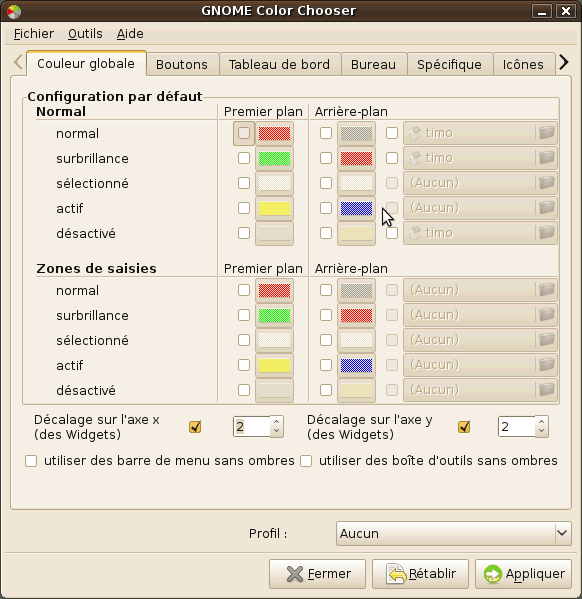This screenshot has width=582, height=599.
Task: Switch to the Boutons tab
Action: [x=182, y=65]
